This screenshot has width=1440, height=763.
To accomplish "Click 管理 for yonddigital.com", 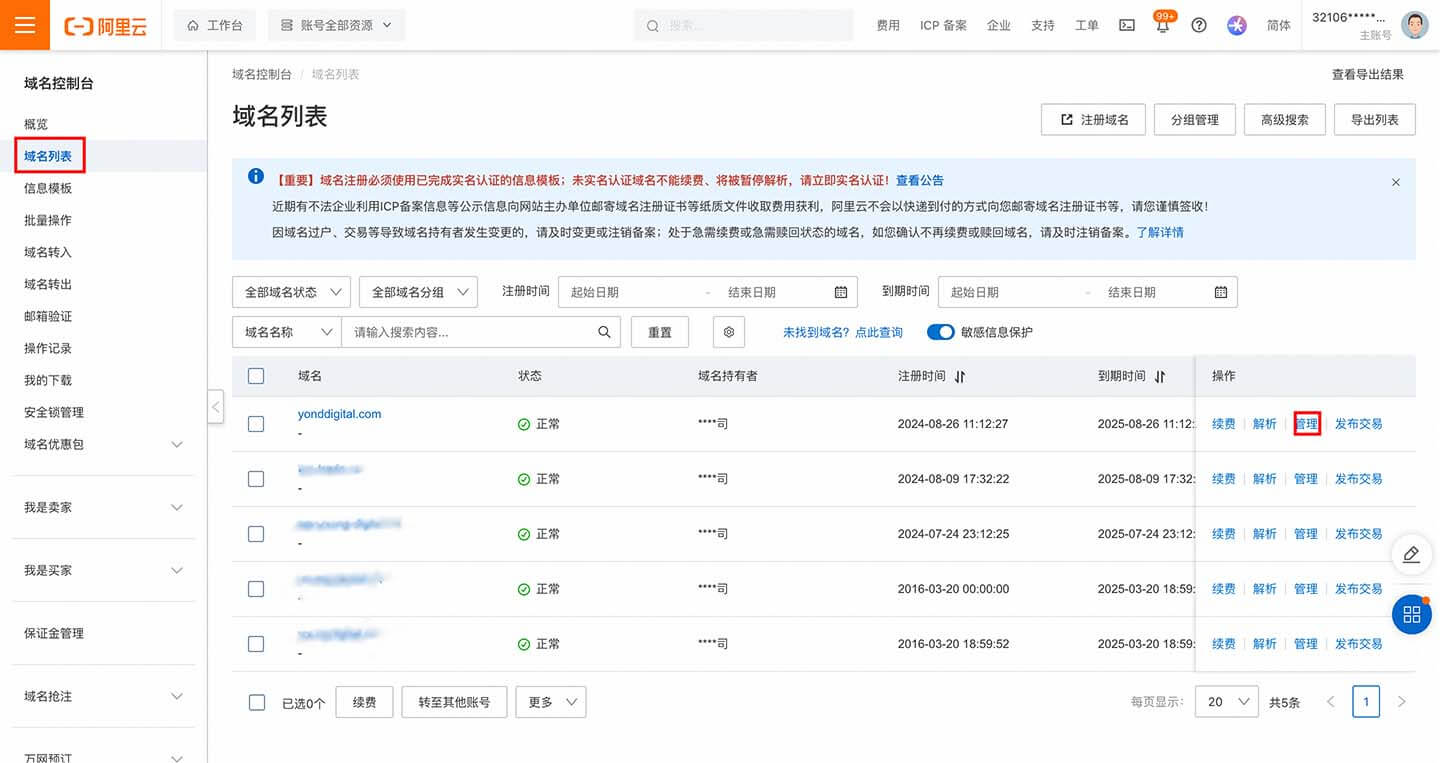I will (1306, 424).
